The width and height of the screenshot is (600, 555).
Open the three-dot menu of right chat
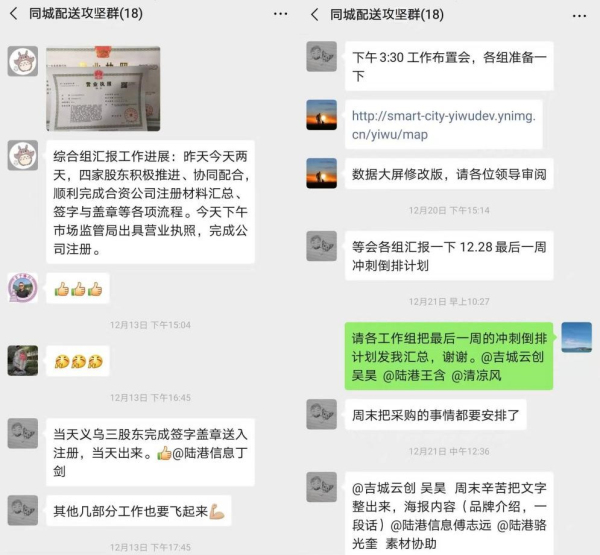[579, 16]
